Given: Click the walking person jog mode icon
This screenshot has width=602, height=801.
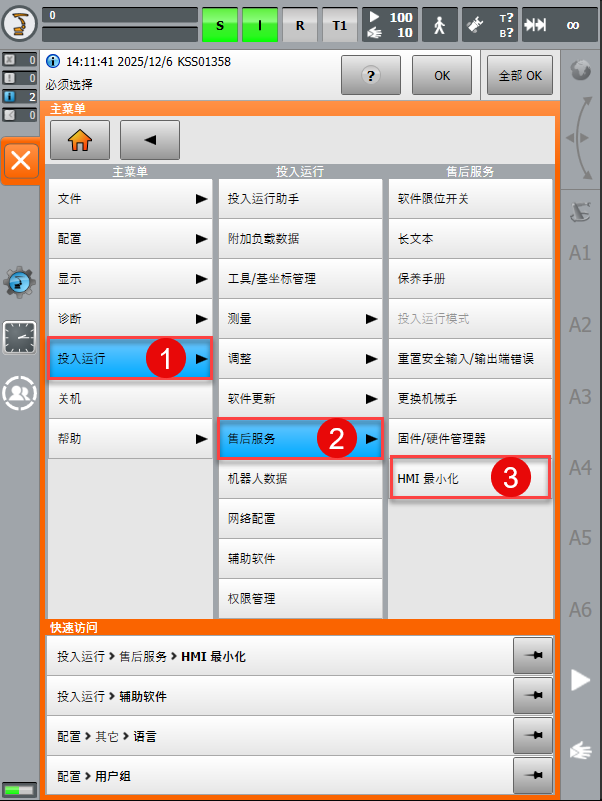Looking at the screenshot, I should coord(441,24).
